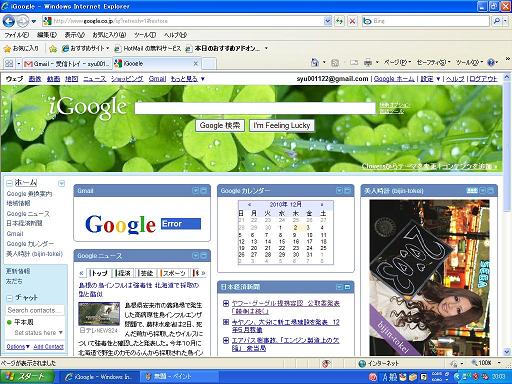This screenshot has width=512, height=384.
Task: Select Google ニュース in the left sidebar
Action: [x=28, y=214]
